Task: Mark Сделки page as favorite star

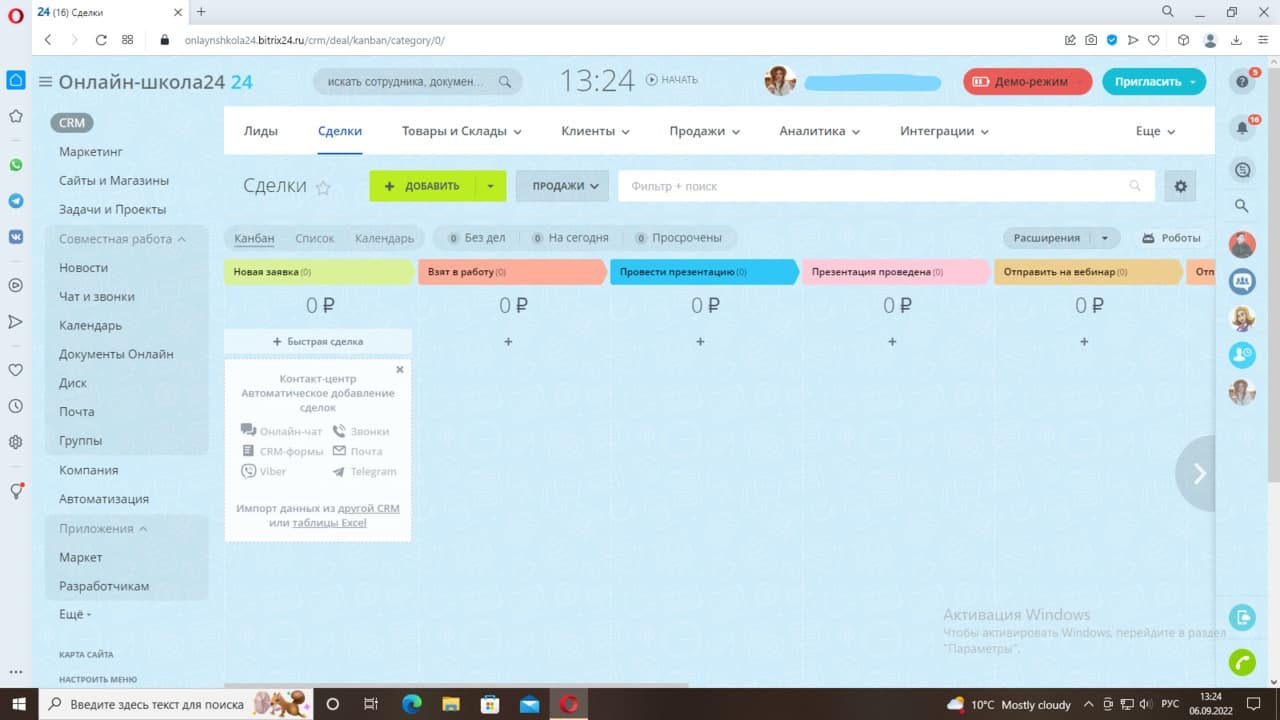Action: point(323,187)
